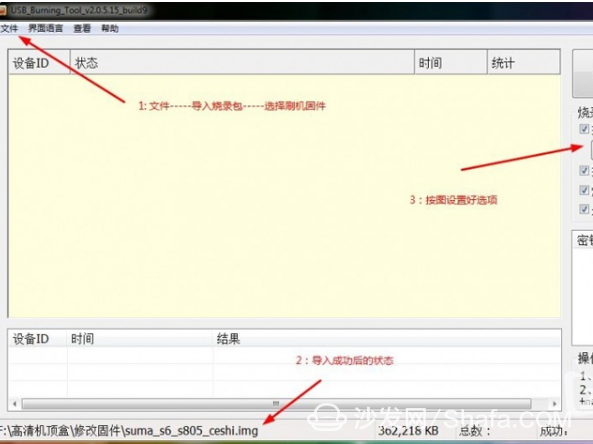Uncheck the last checkbox in burn settings
This screenshot has height=444, width=593.
584,209
